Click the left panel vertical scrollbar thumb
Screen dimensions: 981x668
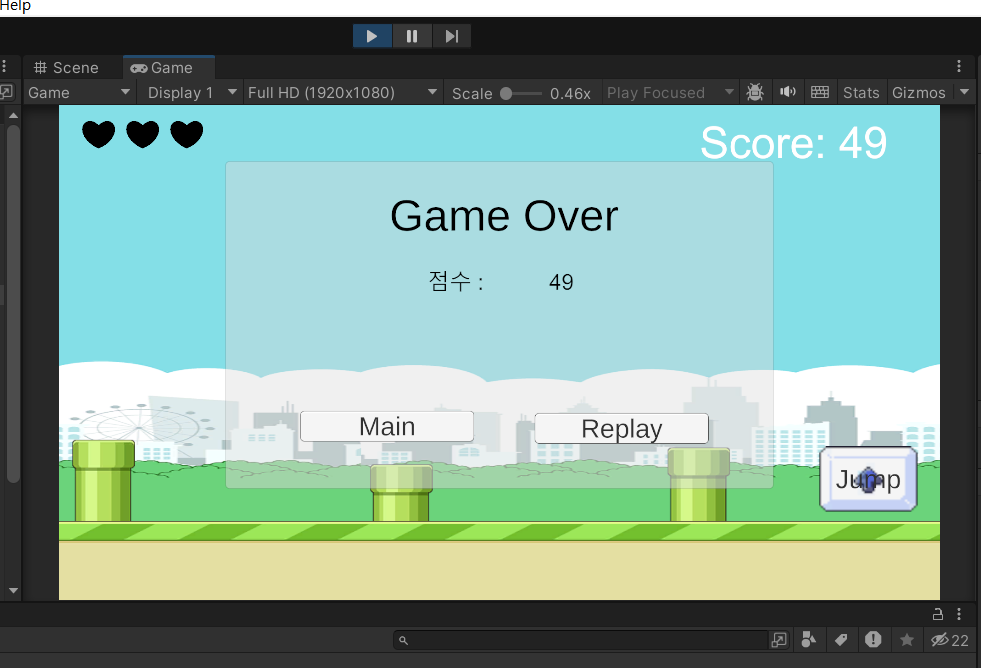tap(13, 304)
